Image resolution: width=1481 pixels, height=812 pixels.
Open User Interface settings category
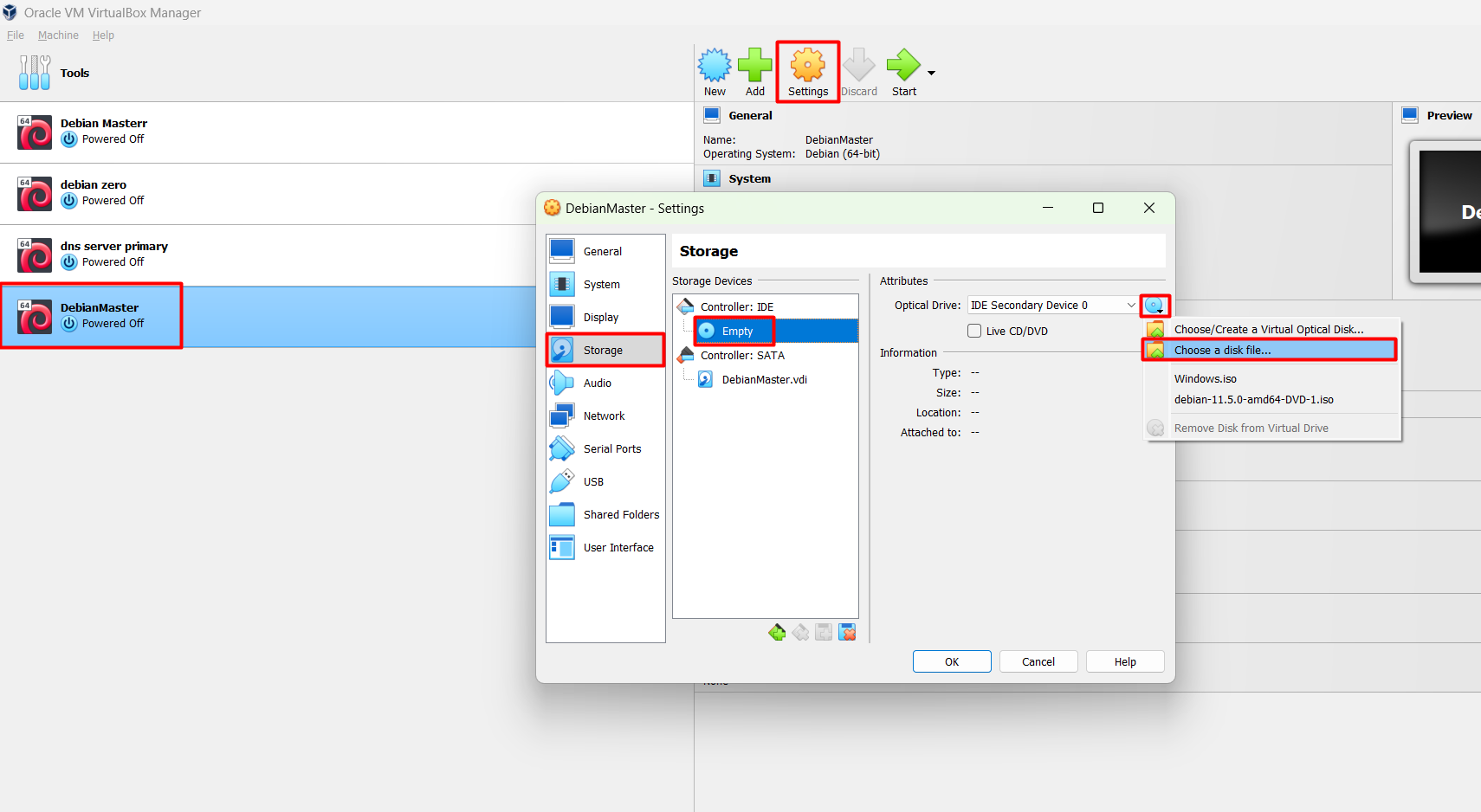coord(605,547)
